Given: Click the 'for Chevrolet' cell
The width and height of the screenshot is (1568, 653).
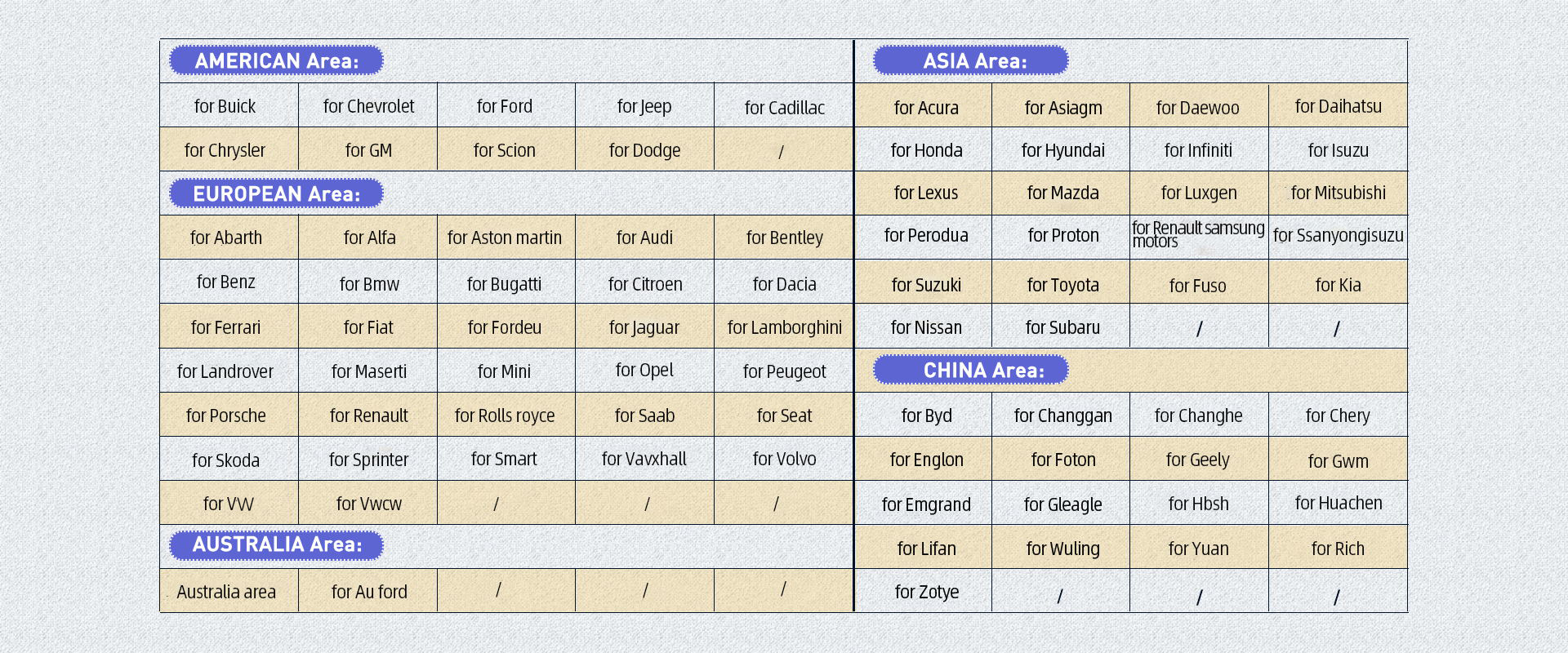Looking at the screenshot, I should click(368, 105).
